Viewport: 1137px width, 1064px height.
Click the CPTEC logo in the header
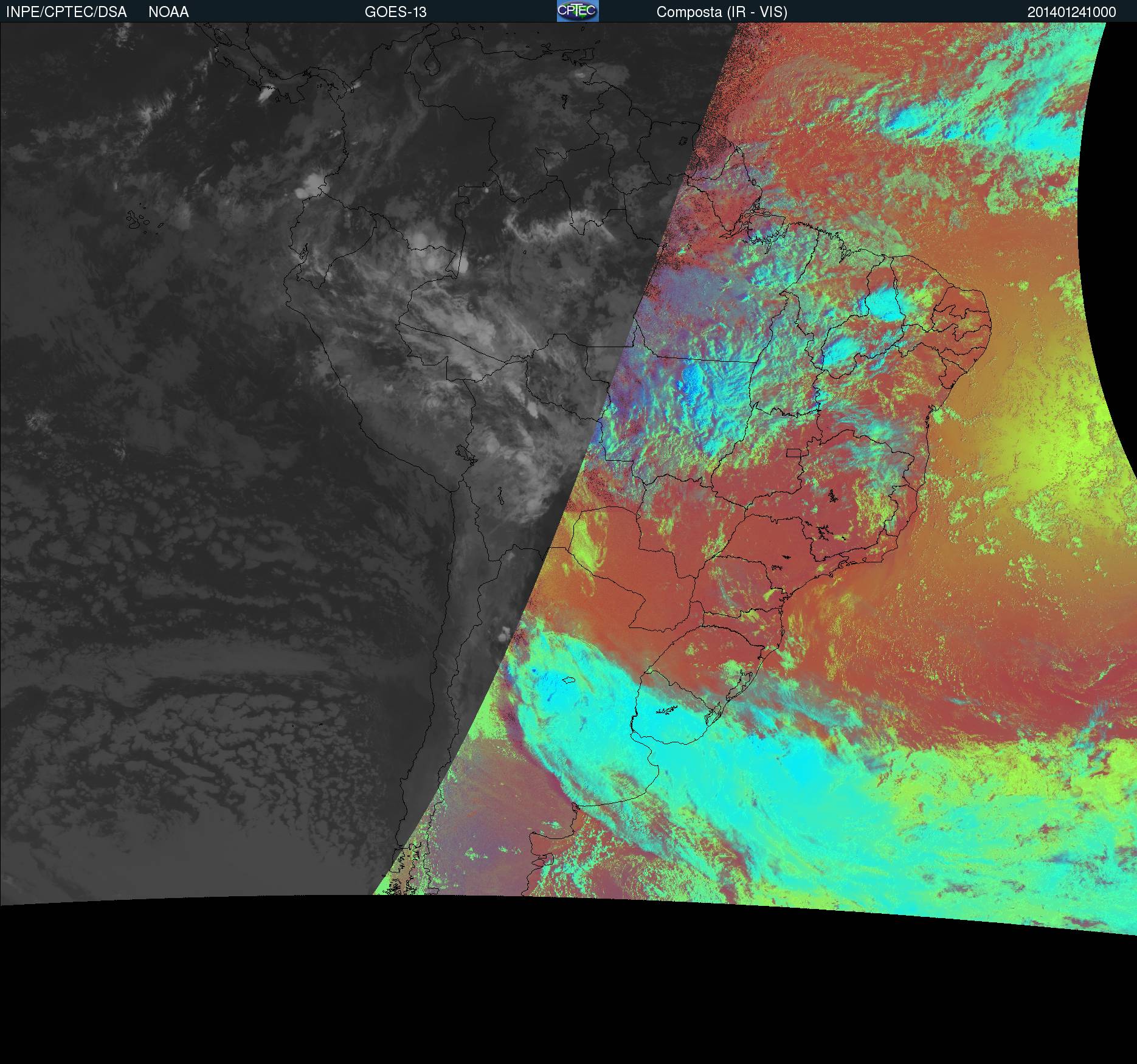coord(578,11)
